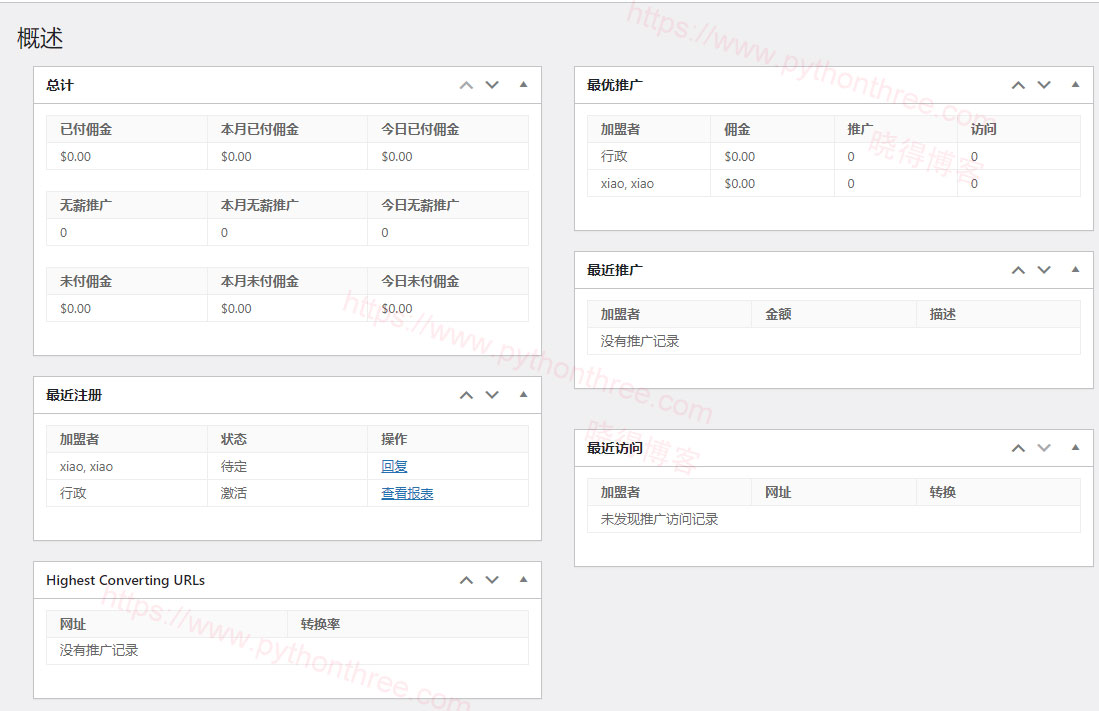
Task: Click the Highest Converting URLs title
Action: click(125, 580)
